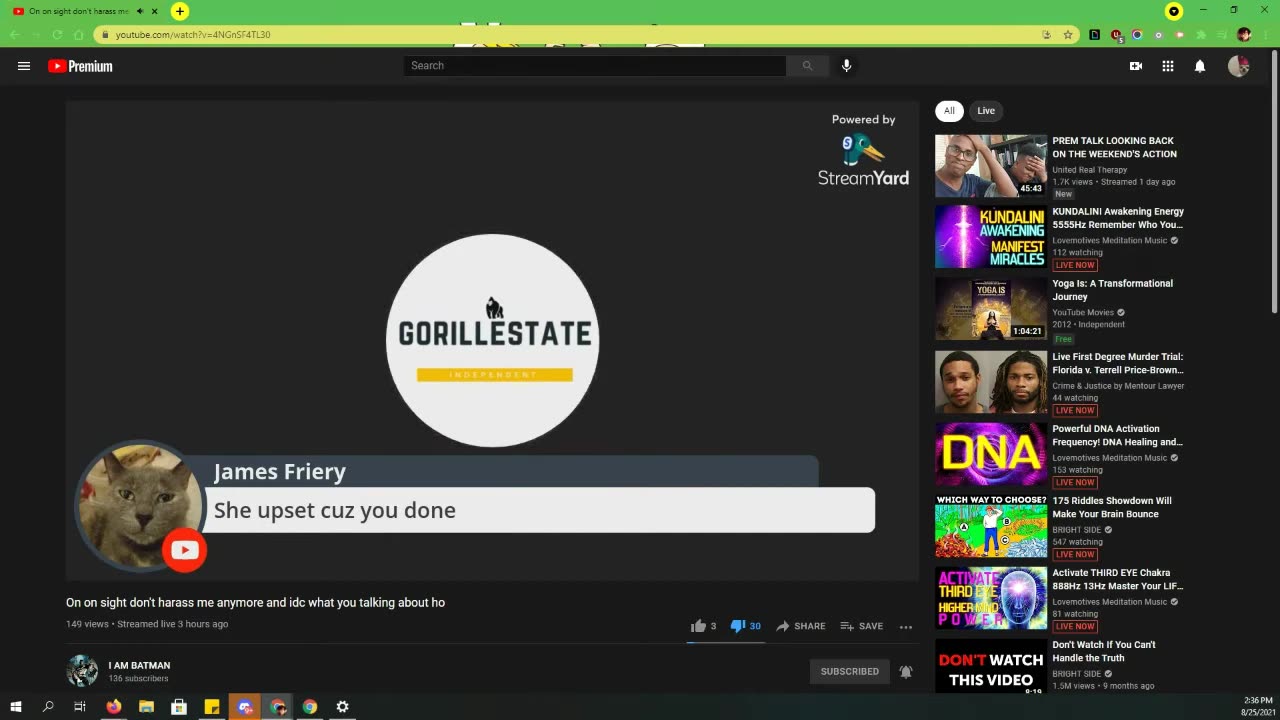This screenshot has height=720, width=1280.
Task: Open Windows taskbar search
Action: point(48,707)
